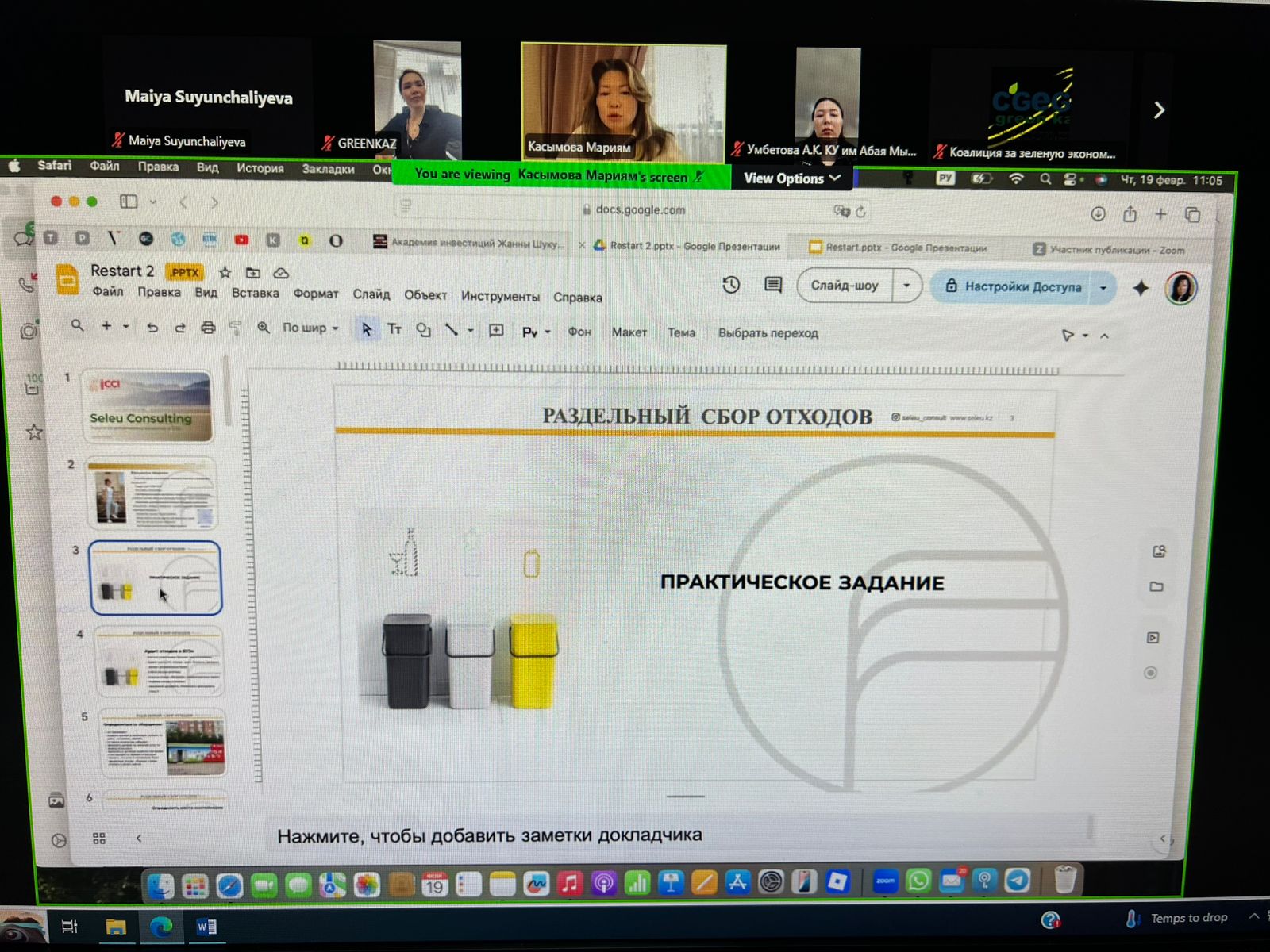The height and width of the screenshot is (952, 1270).
Task: Click the print icon in toolbar
Action: click(x=208, y=328)
